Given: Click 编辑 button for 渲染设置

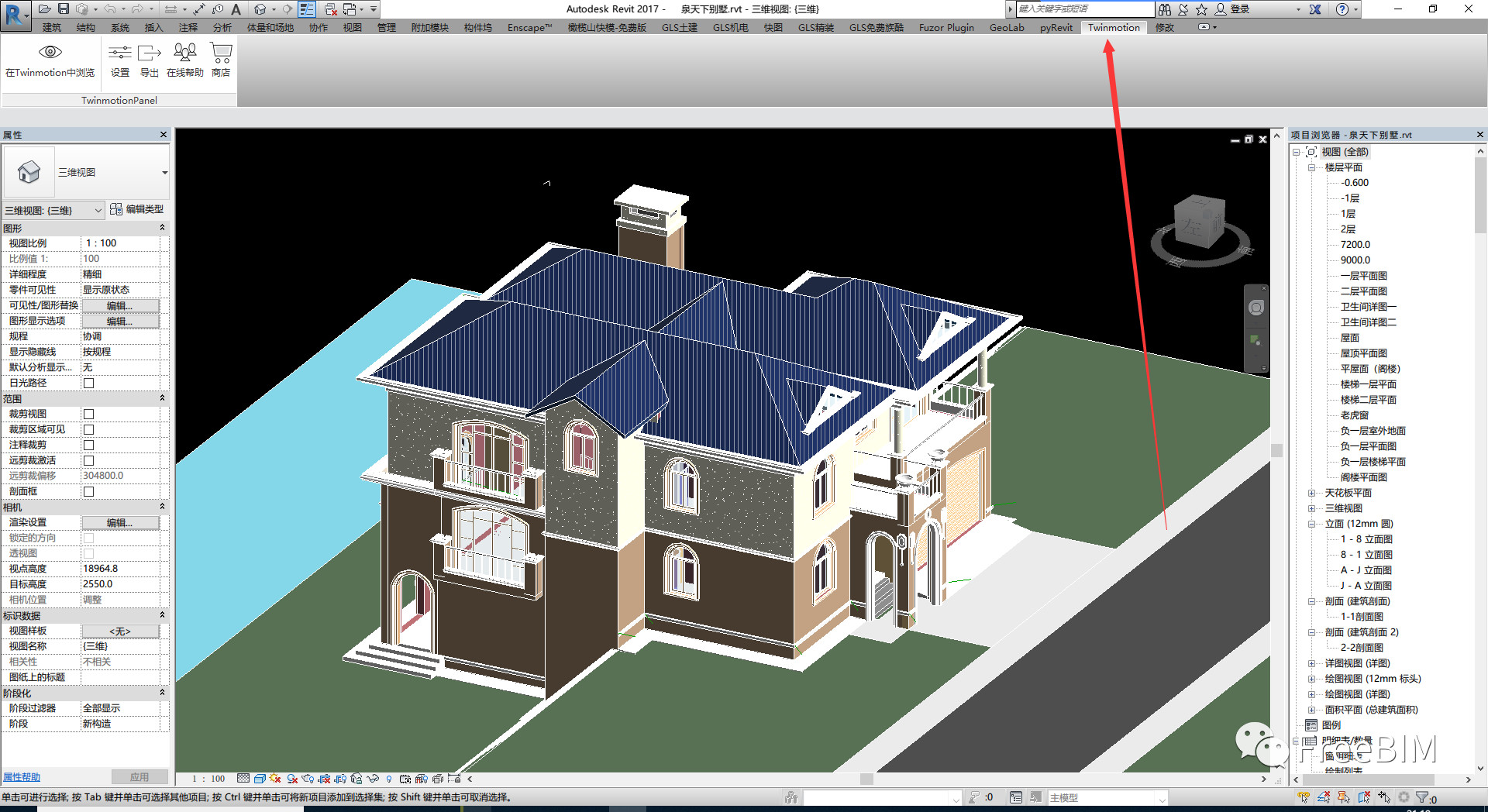Looking at the screenshot, I should [120, 522].
